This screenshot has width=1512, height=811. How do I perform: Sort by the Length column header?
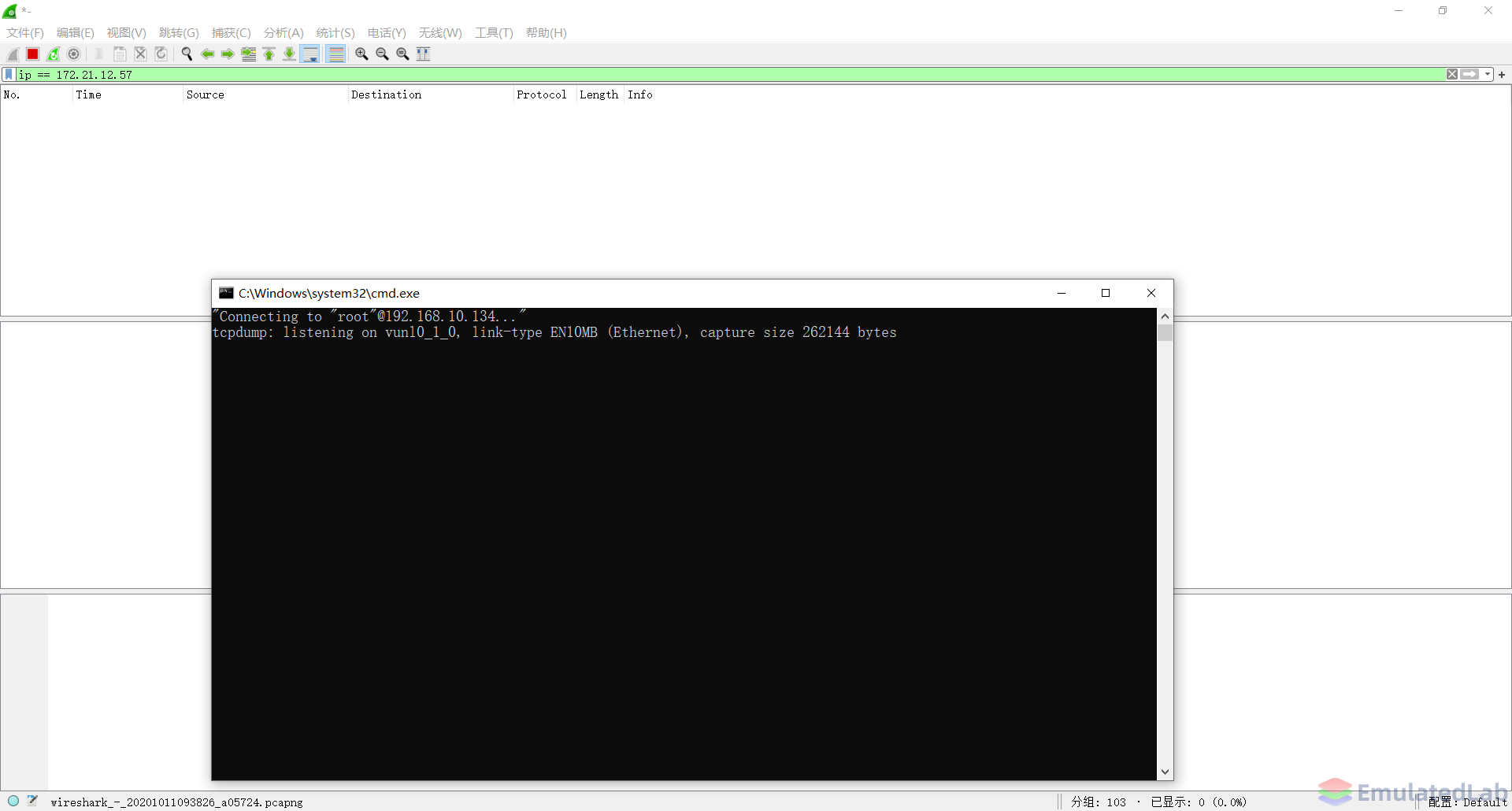[600, 94]
